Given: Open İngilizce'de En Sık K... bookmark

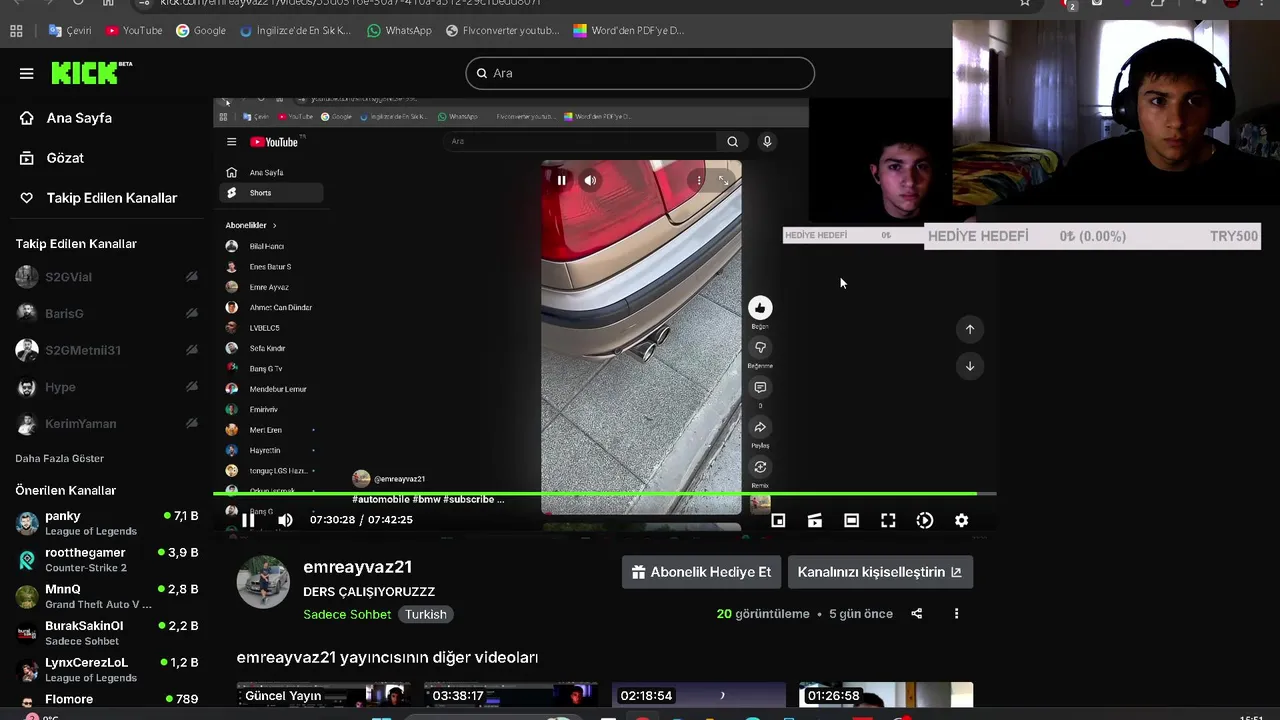Looking at the screenshot, I should click(296, 31).
